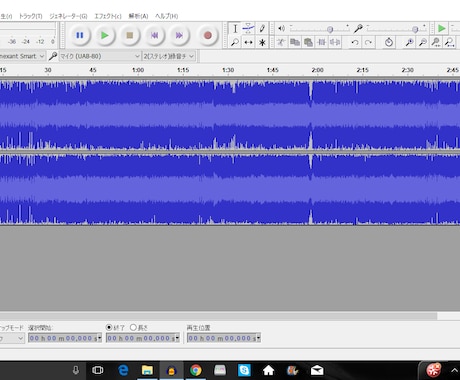Click the Silence audio icon
Screen dimensions: 460x380
tap(335, 42)
